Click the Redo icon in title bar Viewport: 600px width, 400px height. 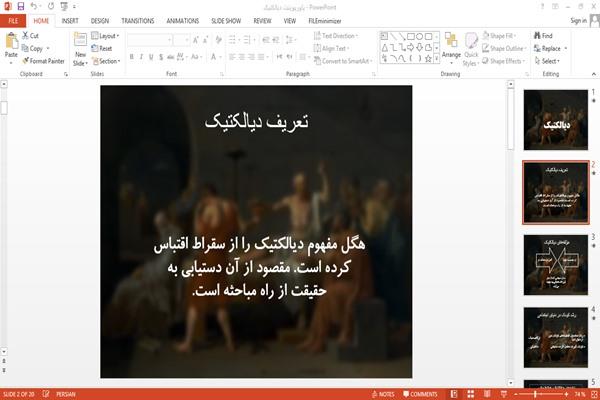(x=51, y=6)
